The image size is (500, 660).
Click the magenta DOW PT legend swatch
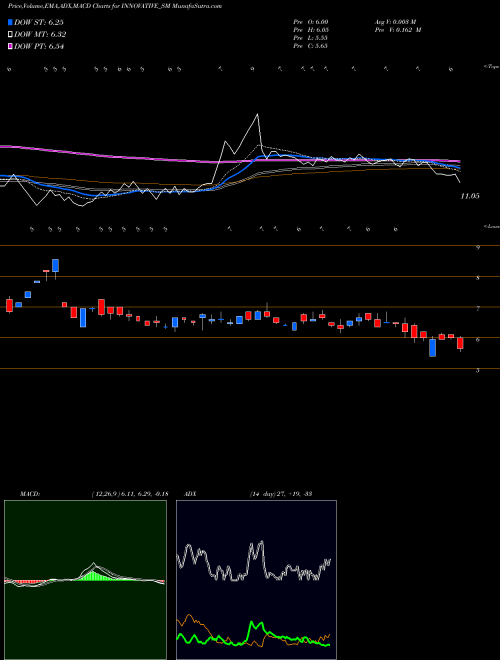click(x=10, y=46)
